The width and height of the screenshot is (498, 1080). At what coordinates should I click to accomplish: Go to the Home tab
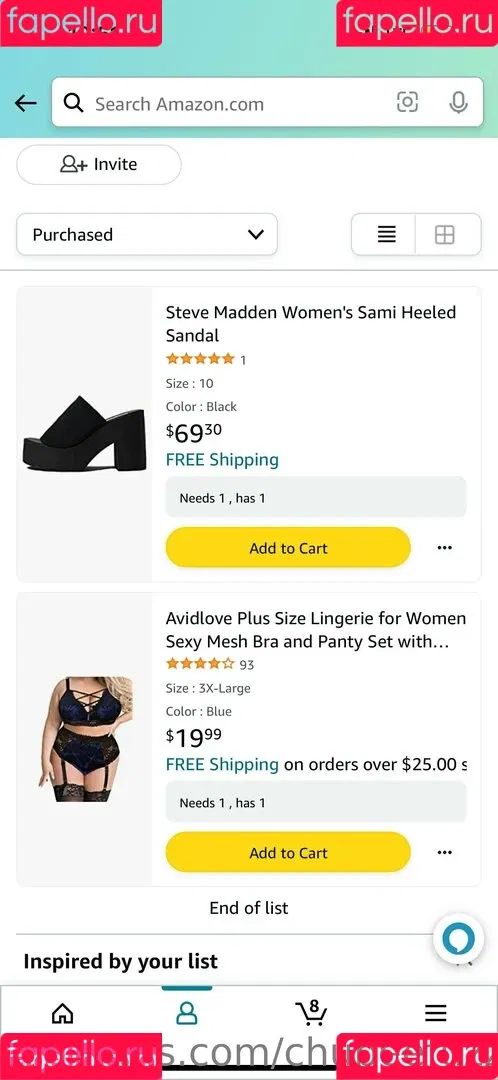62,1012
